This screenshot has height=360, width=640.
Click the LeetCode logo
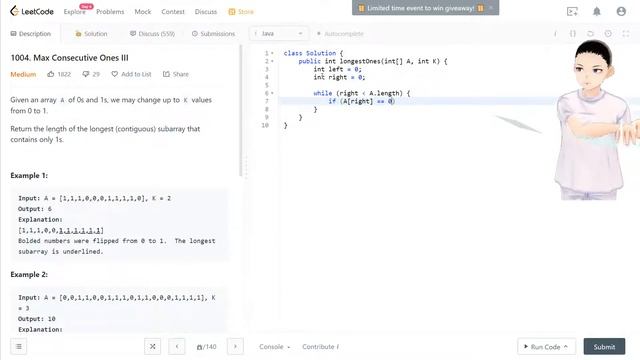click(x=32, y=11)
